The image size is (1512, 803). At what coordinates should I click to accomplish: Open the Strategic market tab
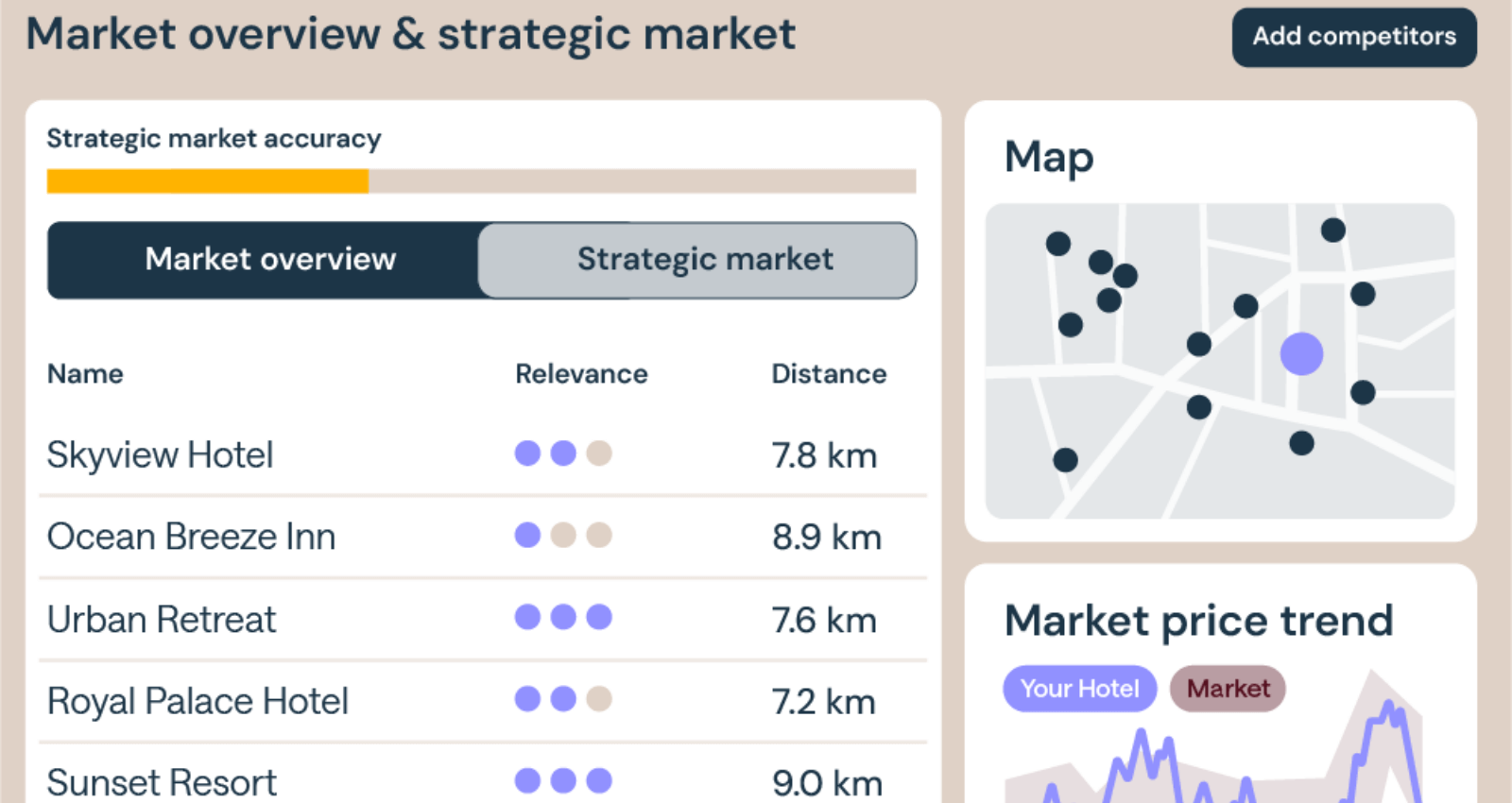(705, 260)
